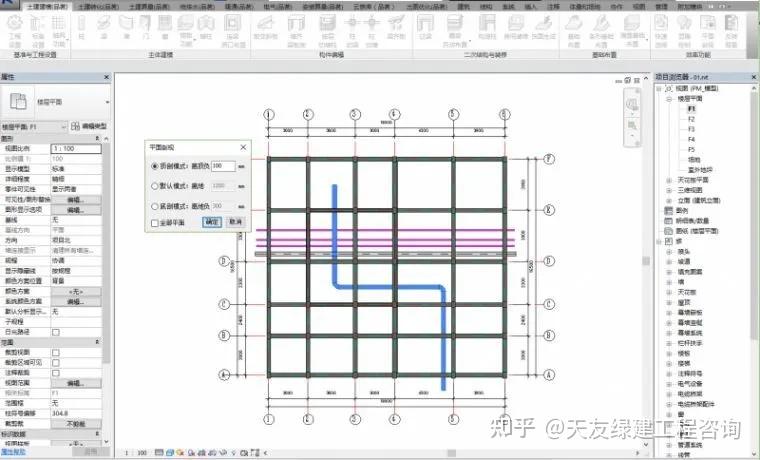
Task: Open the 注释 ribbon tab
Action: [553, 7]
